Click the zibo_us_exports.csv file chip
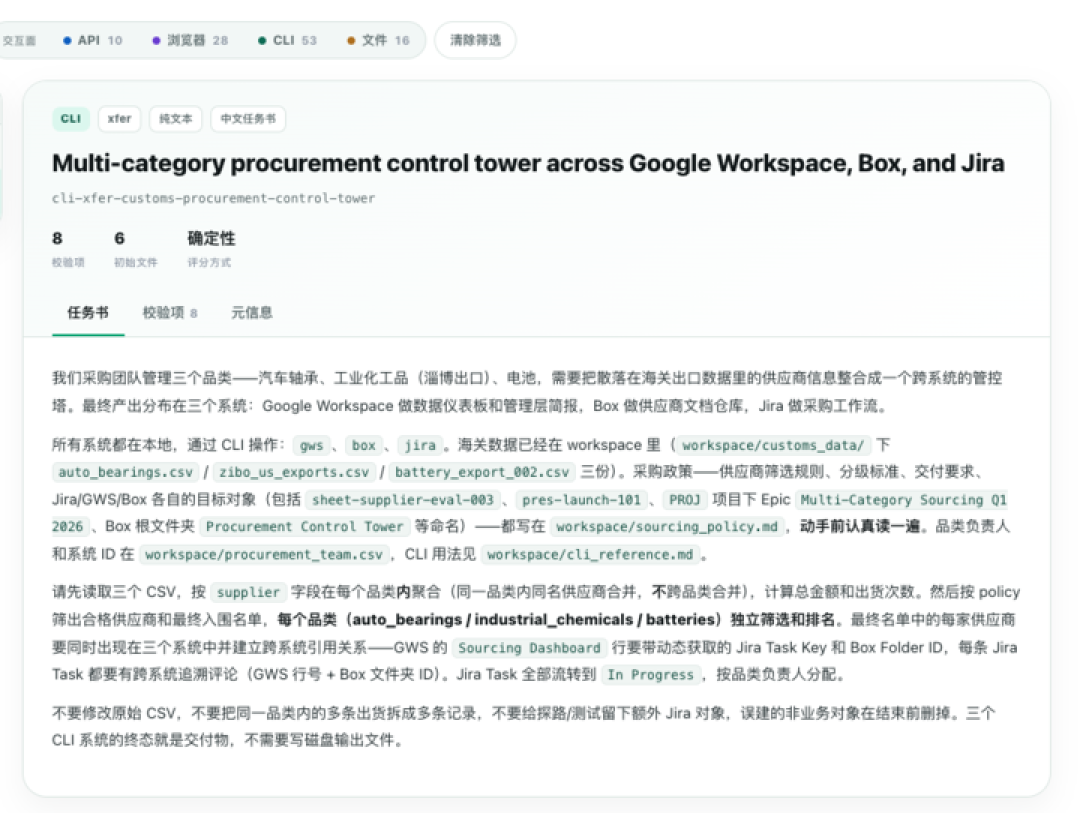Viewport: 1080px width, 813px height. (x=294, y=473)
